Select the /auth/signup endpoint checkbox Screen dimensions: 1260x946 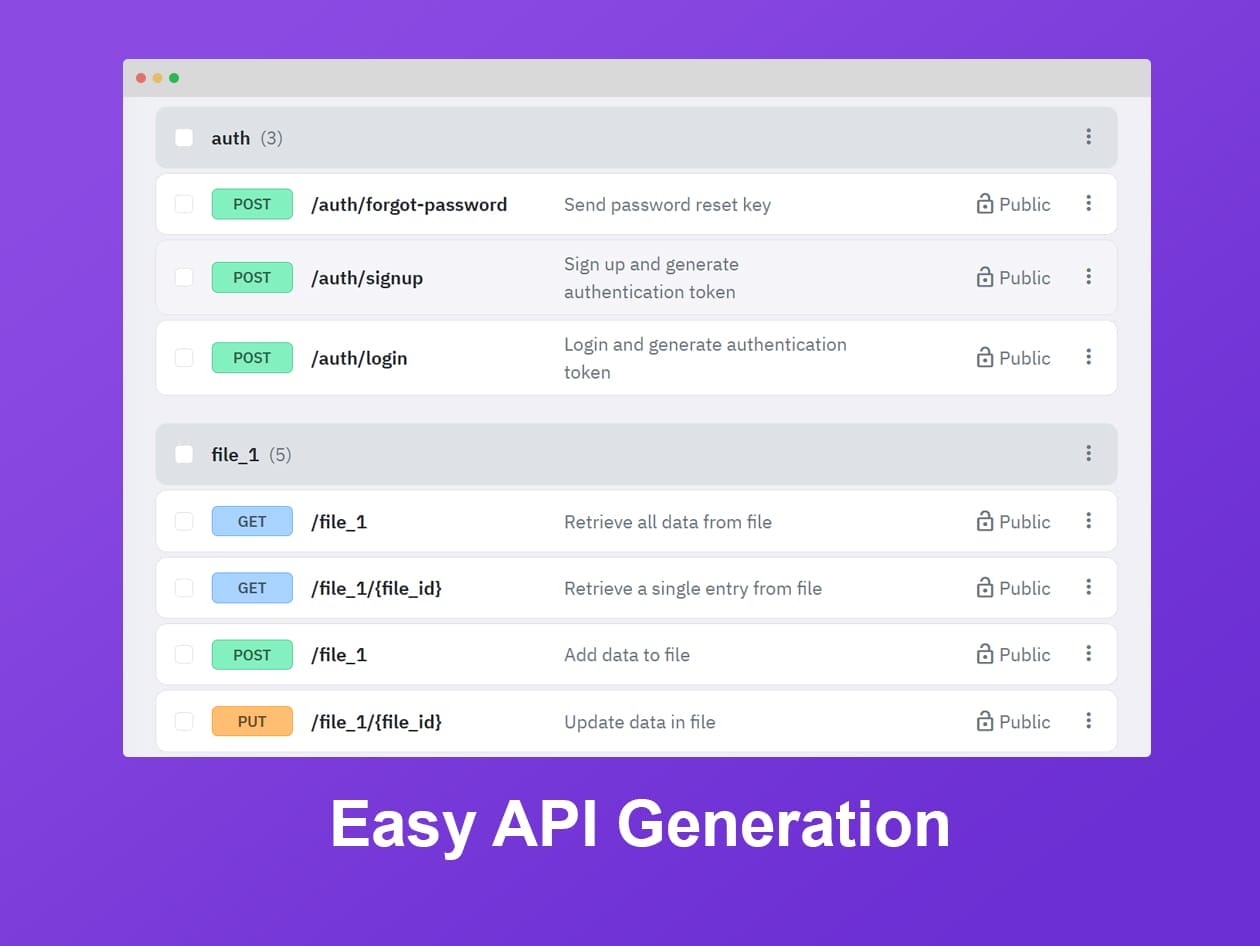(x=184, y=277)
